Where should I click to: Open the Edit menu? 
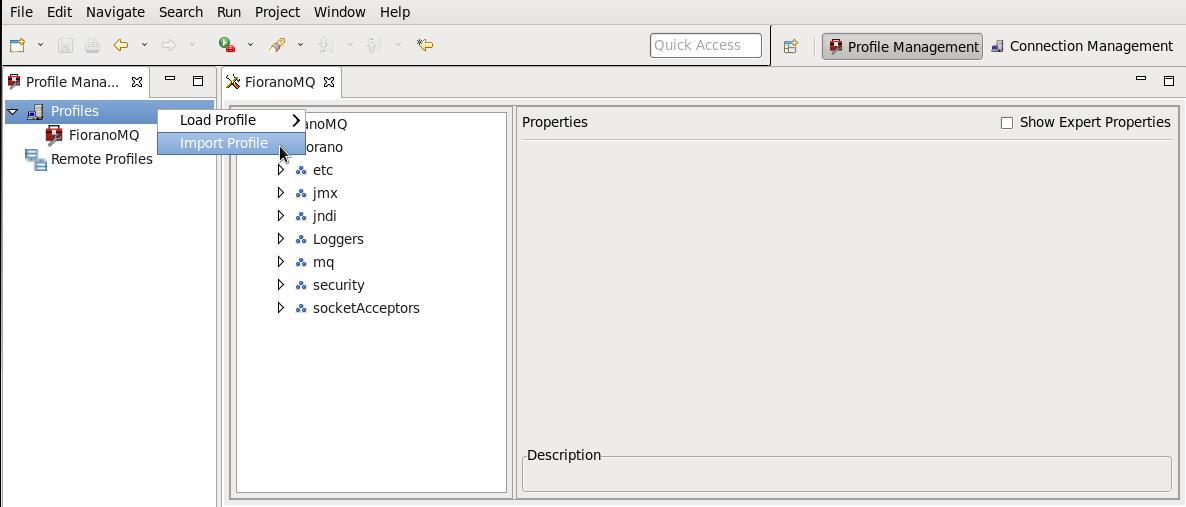click(x=59, y=12)
